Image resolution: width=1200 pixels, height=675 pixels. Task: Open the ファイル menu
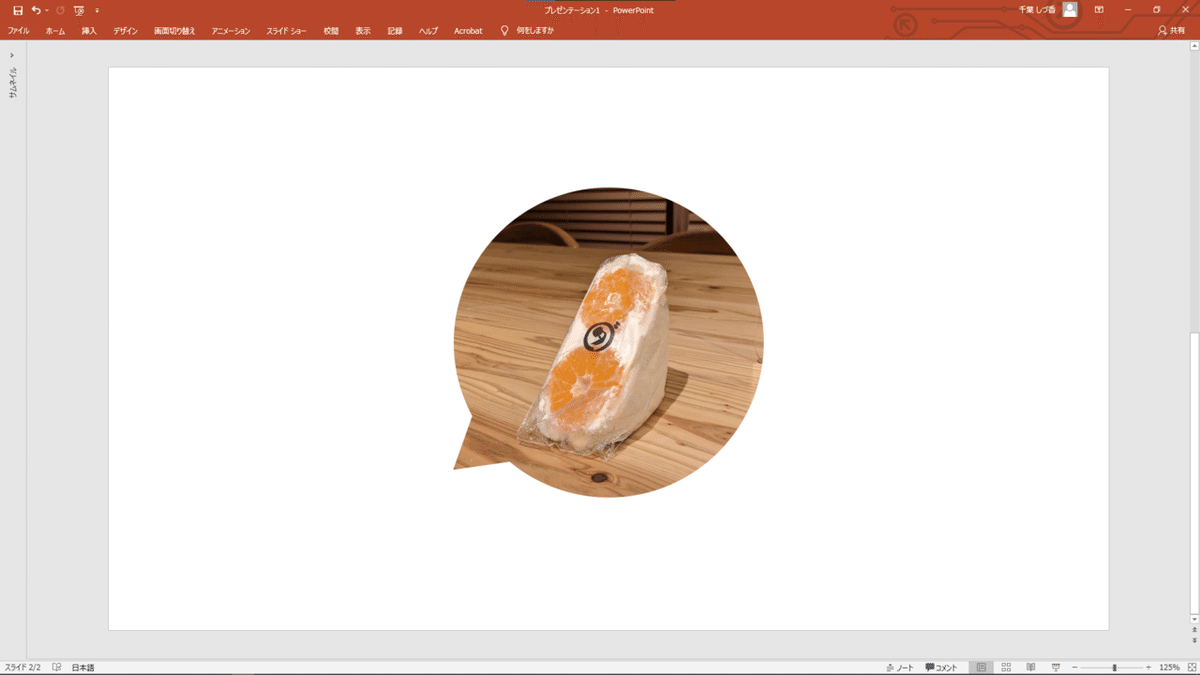tap(18, 31)
